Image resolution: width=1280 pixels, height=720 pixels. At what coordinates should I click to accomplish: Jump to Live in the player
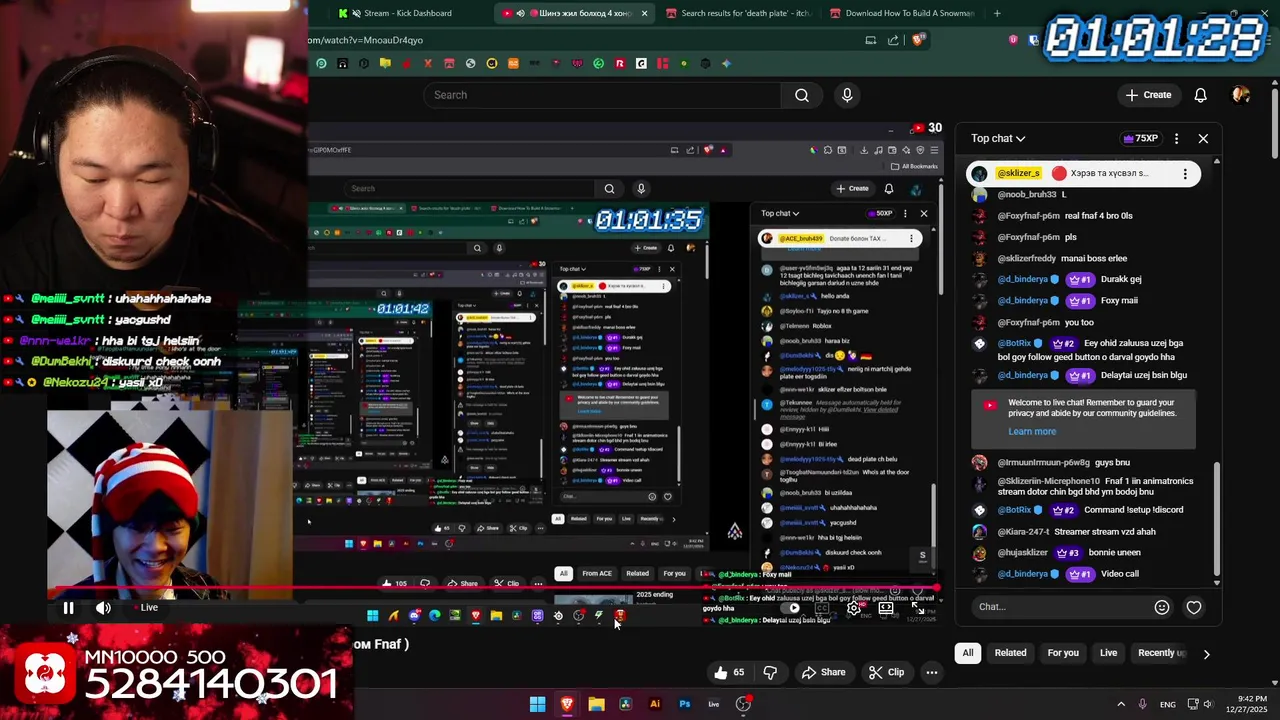click(x=149, y=608)
